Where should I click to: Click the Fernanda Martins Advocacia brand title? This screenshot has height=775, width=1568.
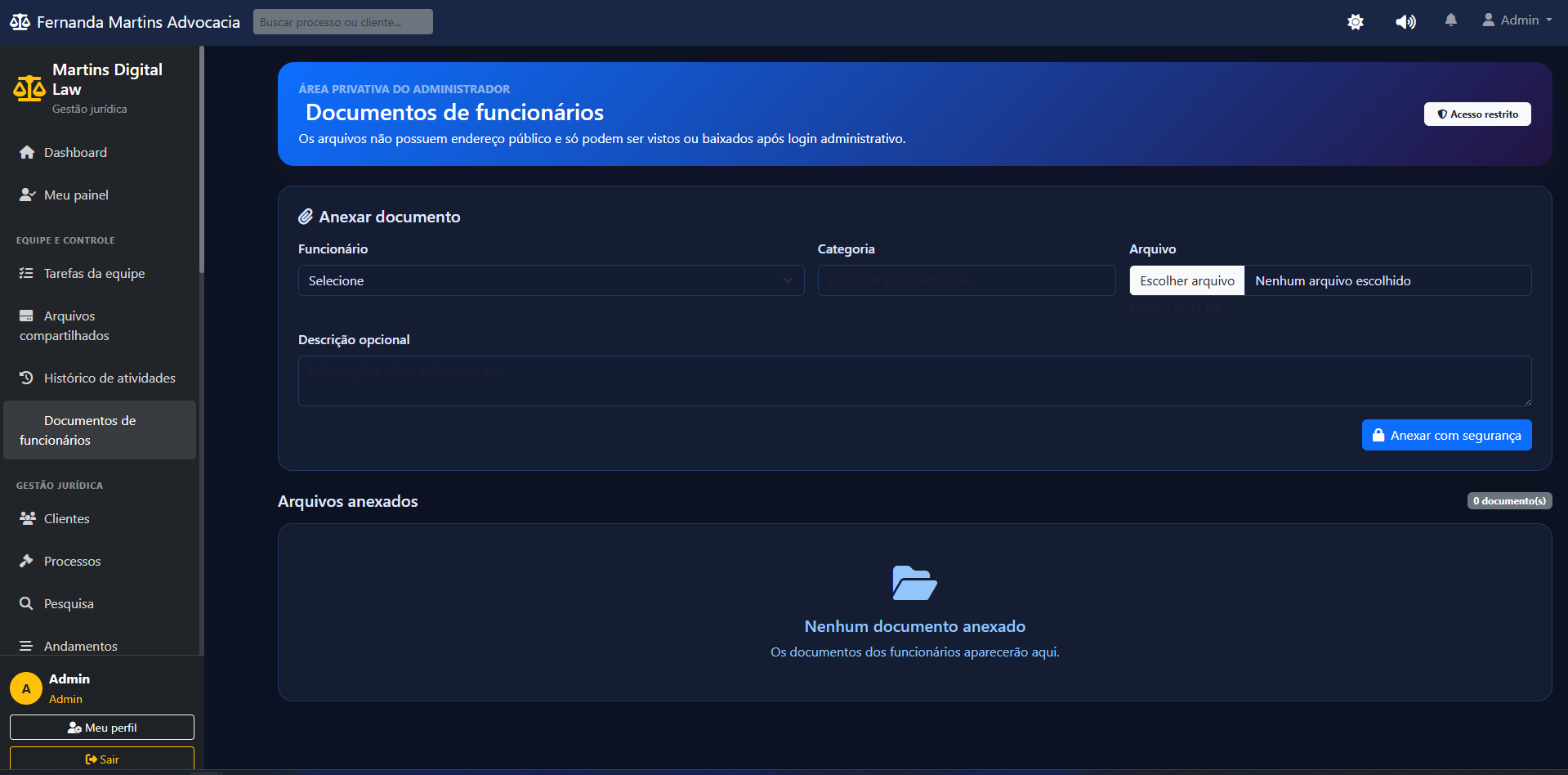(138, 22)
